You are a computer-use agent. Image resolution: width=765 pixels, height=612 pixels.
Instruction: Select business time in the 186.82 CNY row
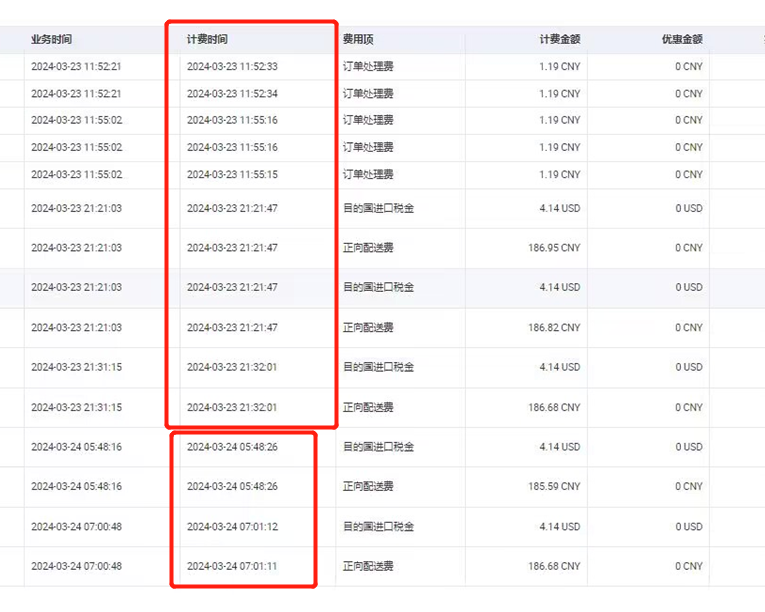[x=77, y=327]
